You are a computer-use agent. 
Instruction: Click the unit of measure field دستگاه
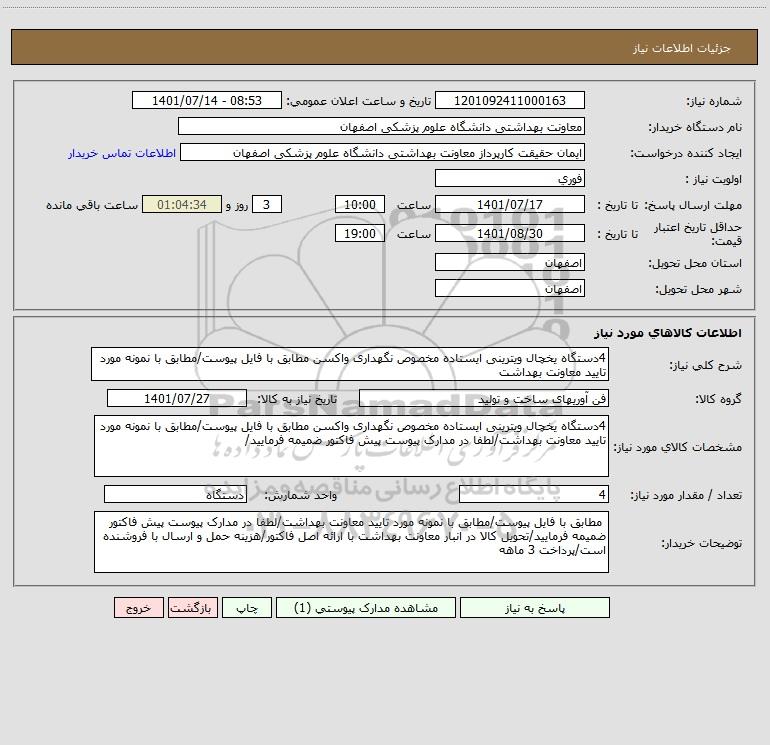(175, 495)
